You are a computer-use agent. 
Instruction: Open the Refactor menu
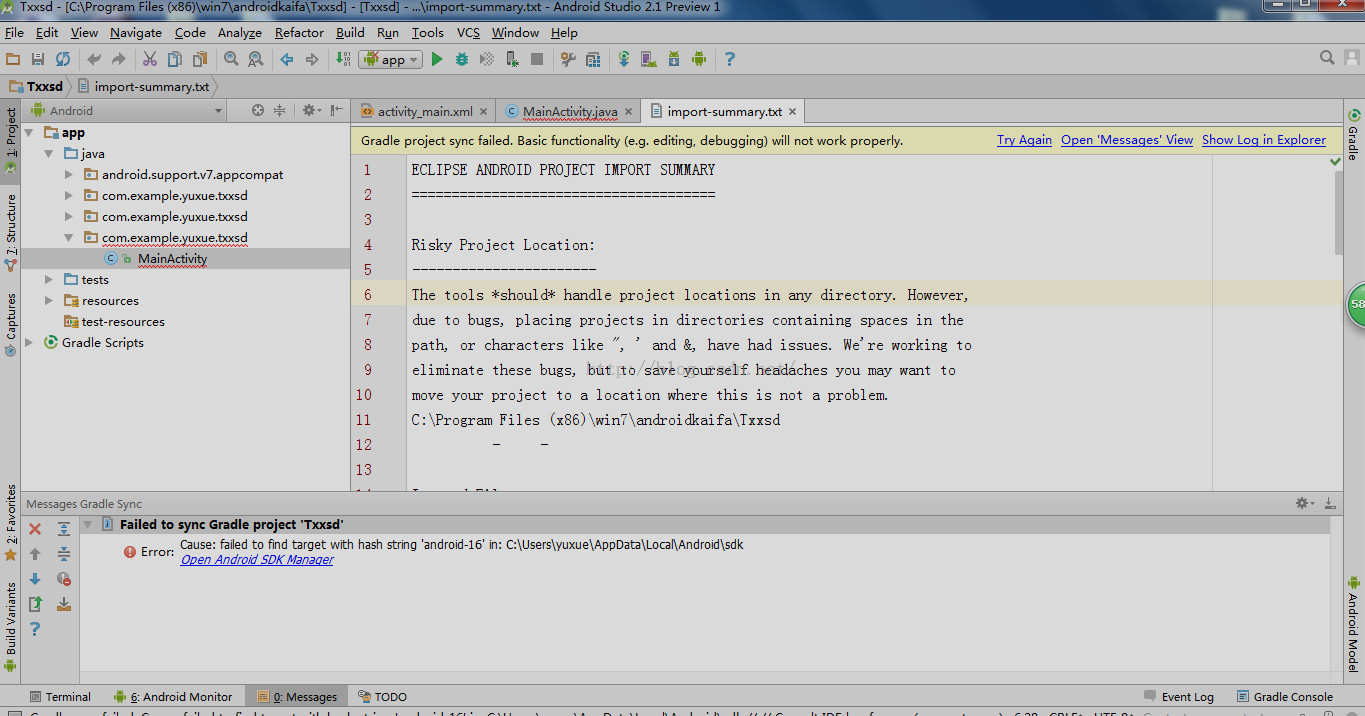click(x=299, y=33)
